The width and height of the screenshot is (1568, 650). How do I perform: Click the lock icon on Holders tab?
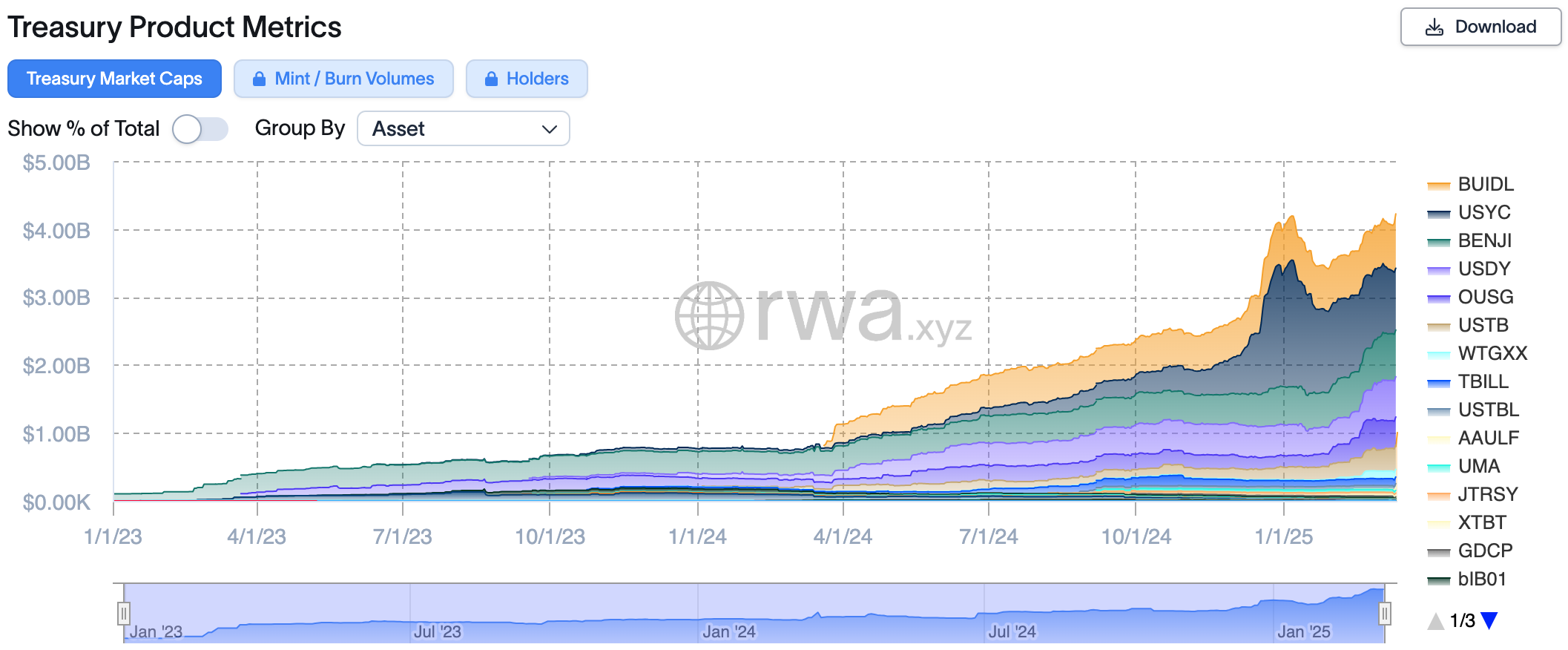coord(491,79)
